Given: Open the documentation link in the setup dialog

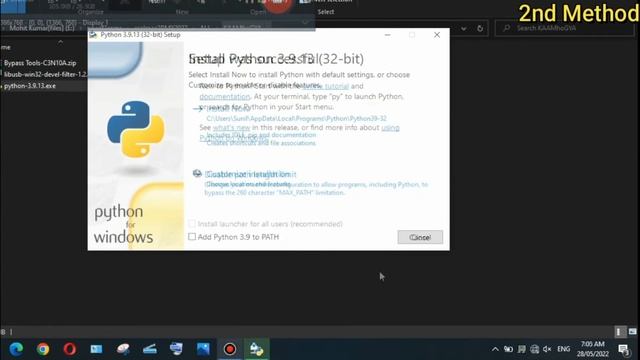Looking at the screenshot, I should click(224, 97).
